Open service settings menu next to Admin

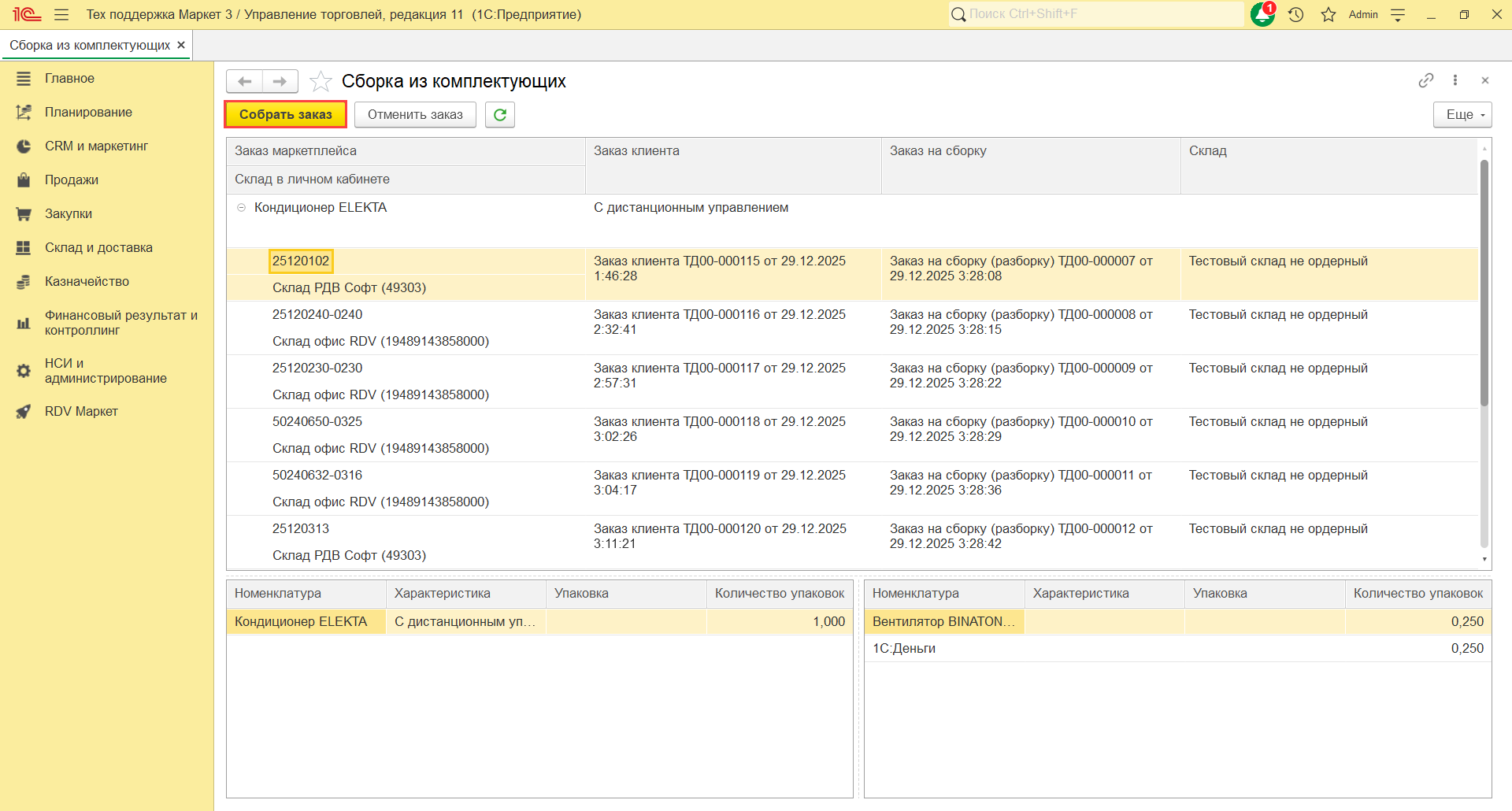pyautogui.click(x=1398, y=15)
